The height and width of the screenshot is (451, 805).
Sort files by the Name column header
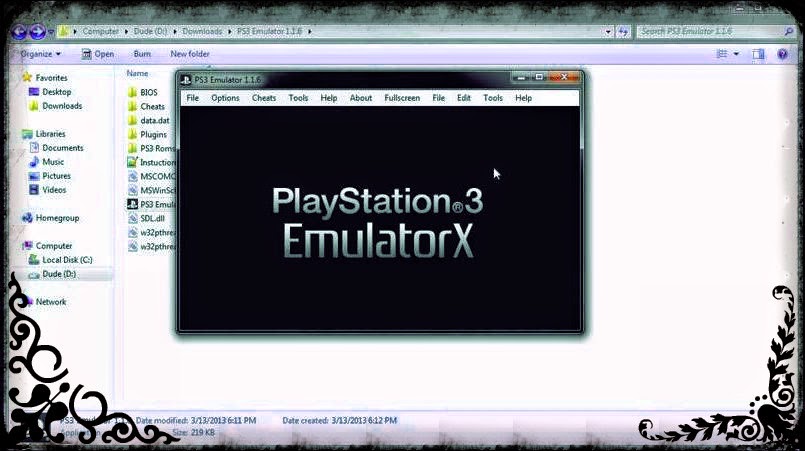tap(138, 73)
